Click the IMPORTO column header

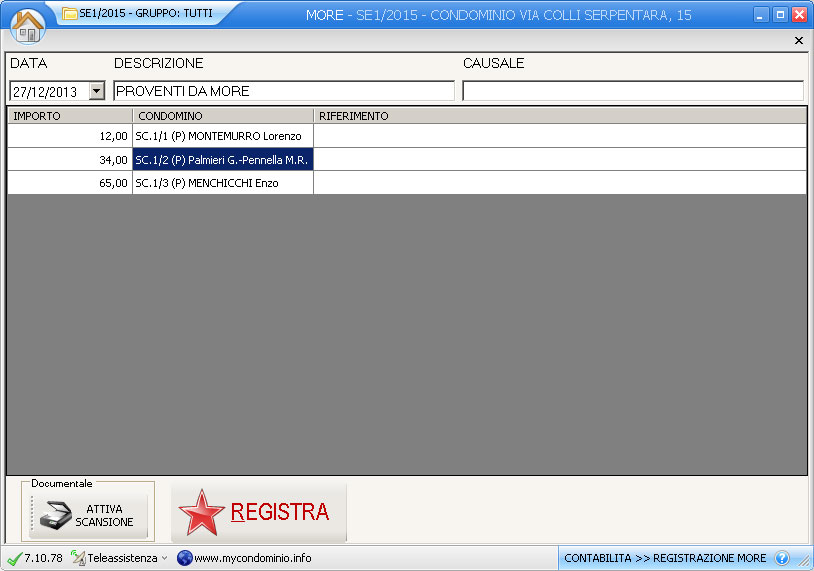[70, 116]
